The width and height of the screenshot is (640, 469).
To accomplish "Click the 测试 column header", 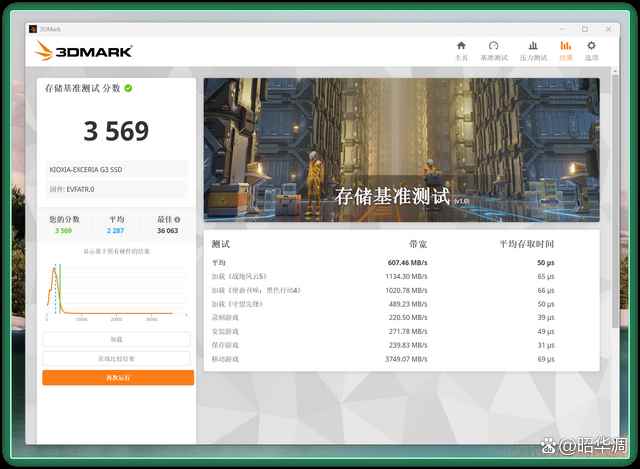I will [x=221, y=244].
